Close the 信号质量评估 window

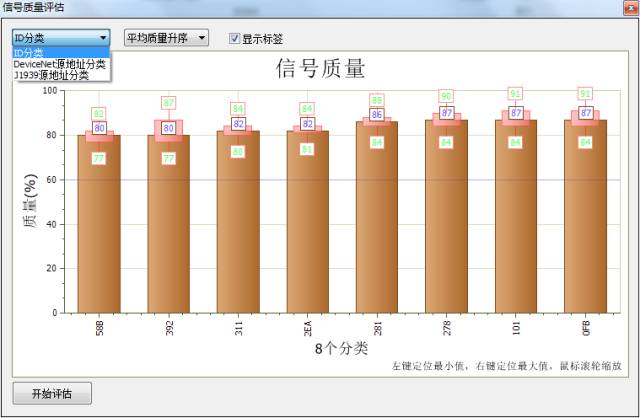pos(631,8)
